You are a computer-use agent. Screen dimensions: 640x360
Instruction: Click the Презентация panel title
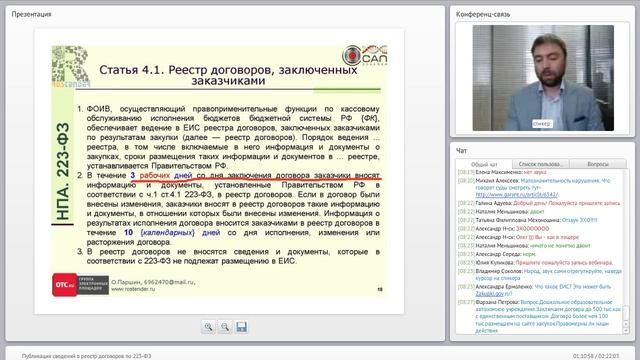point(31,14)
